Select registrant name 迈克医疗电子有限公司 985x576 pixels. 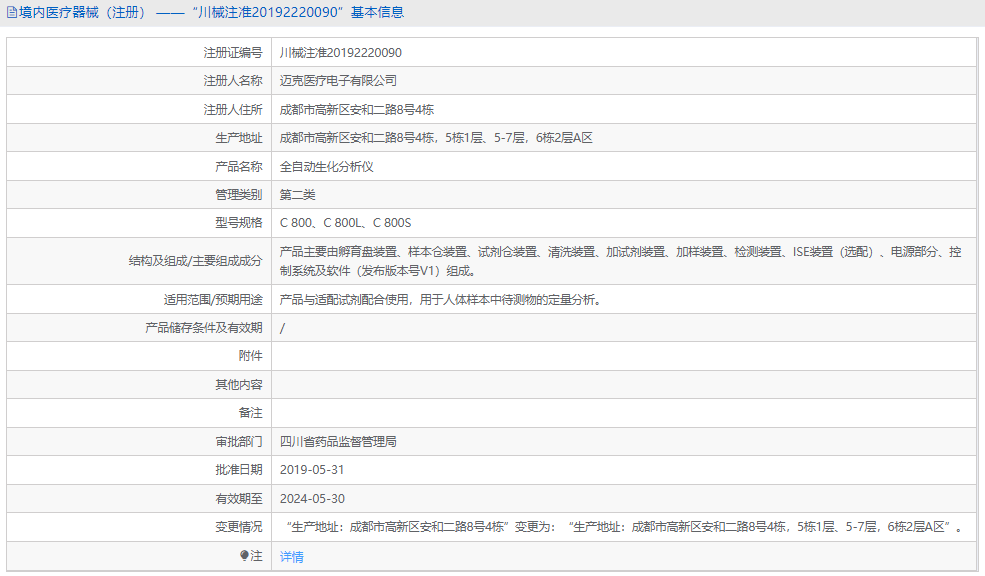338,80
